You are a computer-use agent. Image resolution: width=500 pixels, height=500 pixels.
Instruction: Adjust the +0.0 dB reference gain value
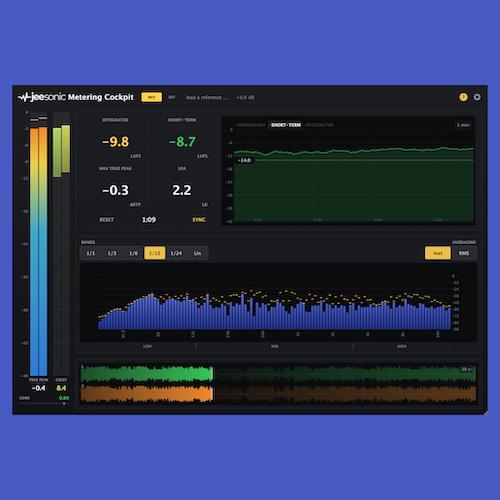(x=245, y=97)
